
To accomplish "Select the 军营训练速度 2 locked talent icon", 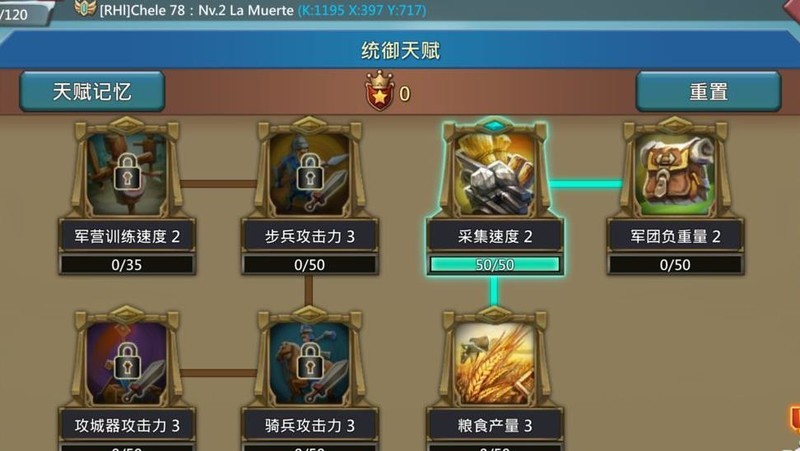I will click(x=127, y=170).
